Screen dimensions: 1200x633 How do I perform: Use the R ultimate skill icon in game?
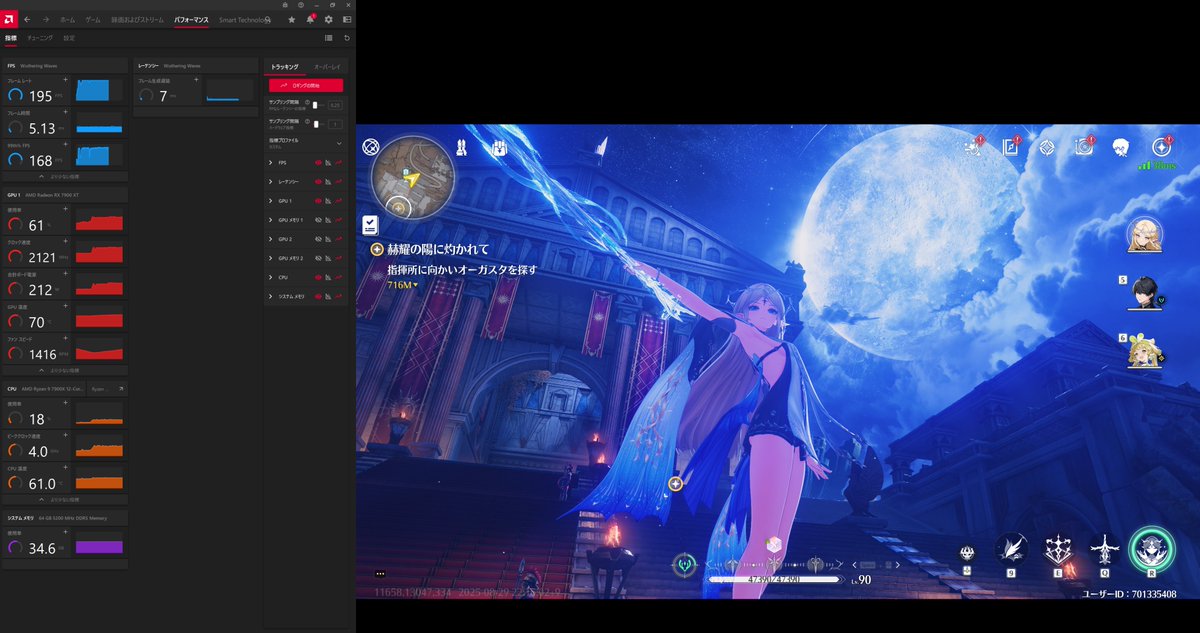(x=1151, y=550)
